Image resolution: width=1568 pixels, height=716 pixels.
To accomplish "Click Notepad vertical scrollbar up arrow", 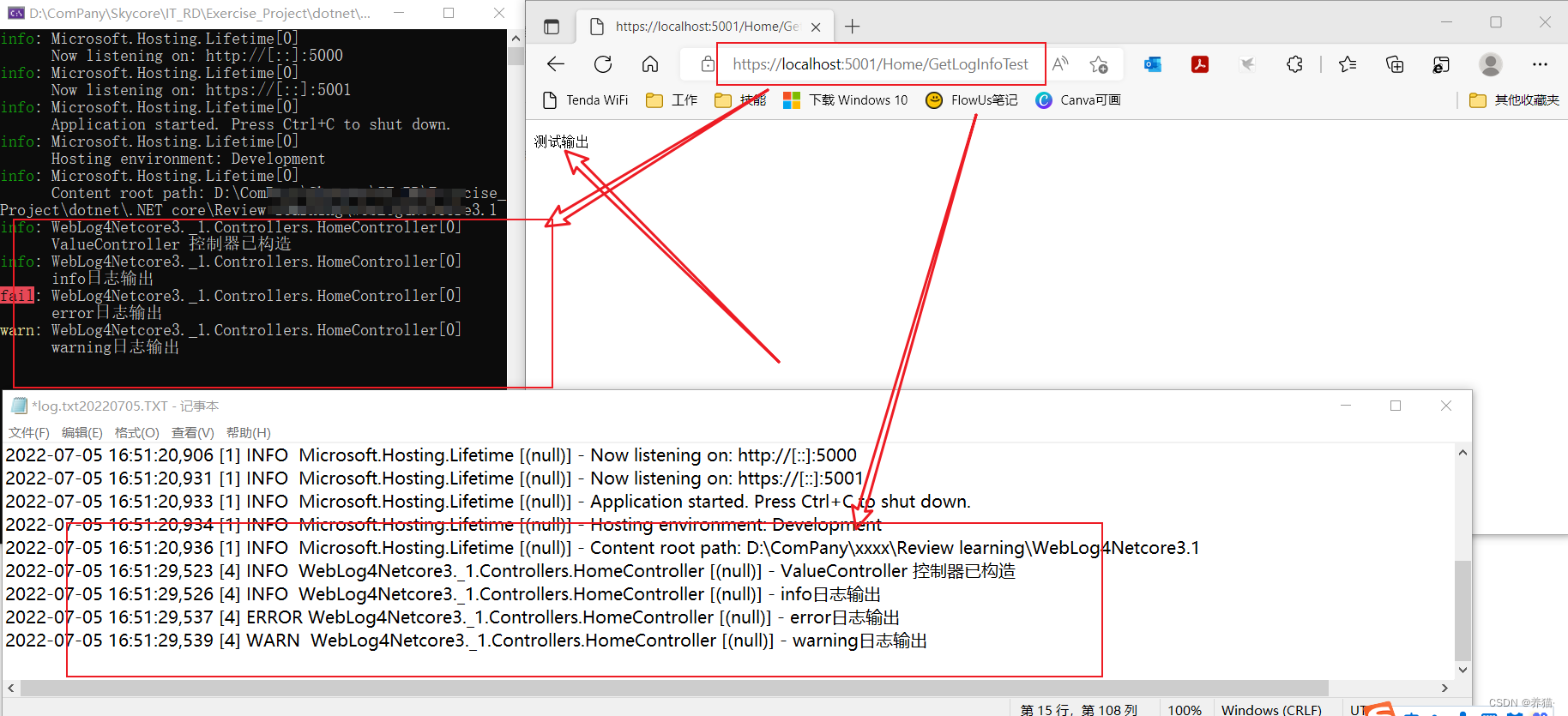I will coord(1463,453).
